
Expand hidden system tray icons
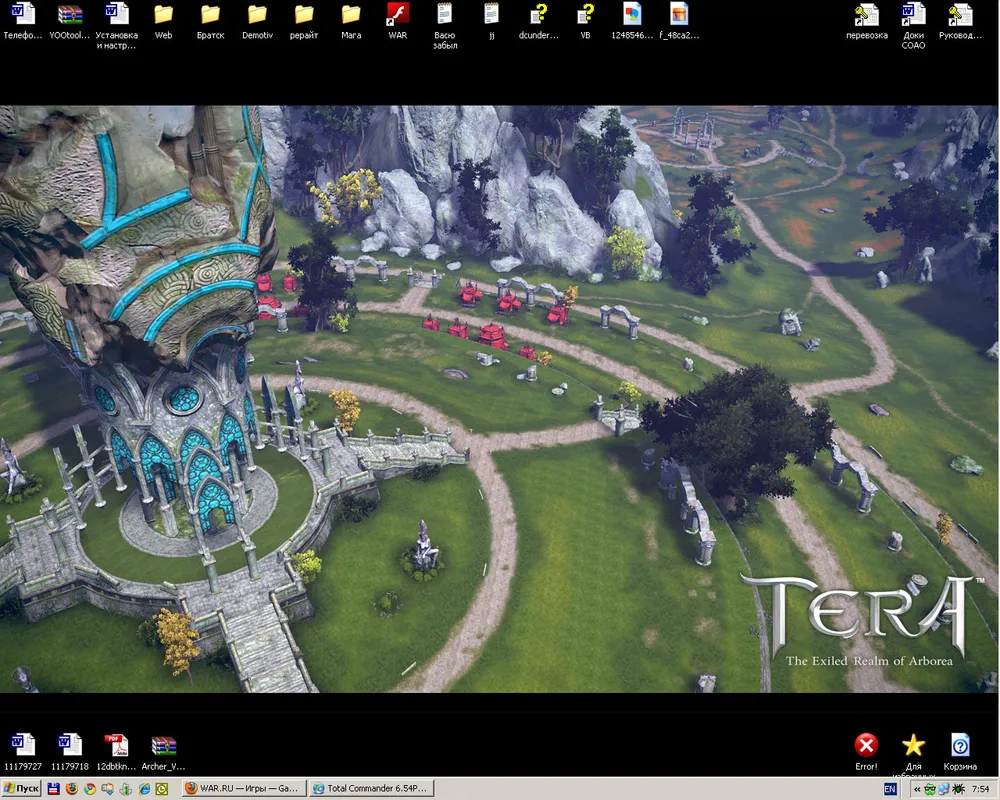[x=917, y=789]
